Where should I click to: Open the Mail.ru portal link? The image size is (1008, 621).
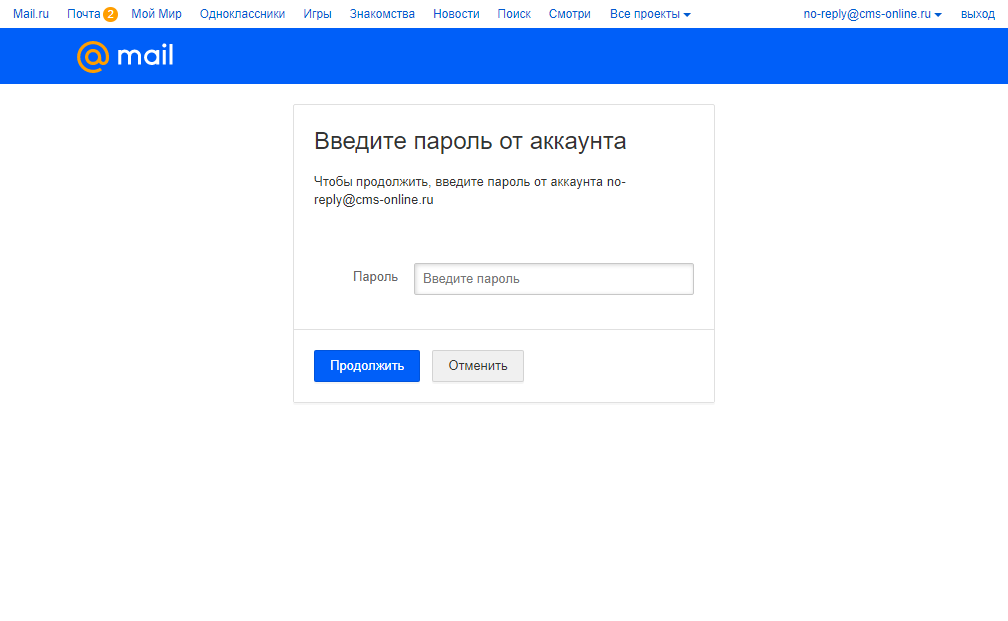(31, 14)
